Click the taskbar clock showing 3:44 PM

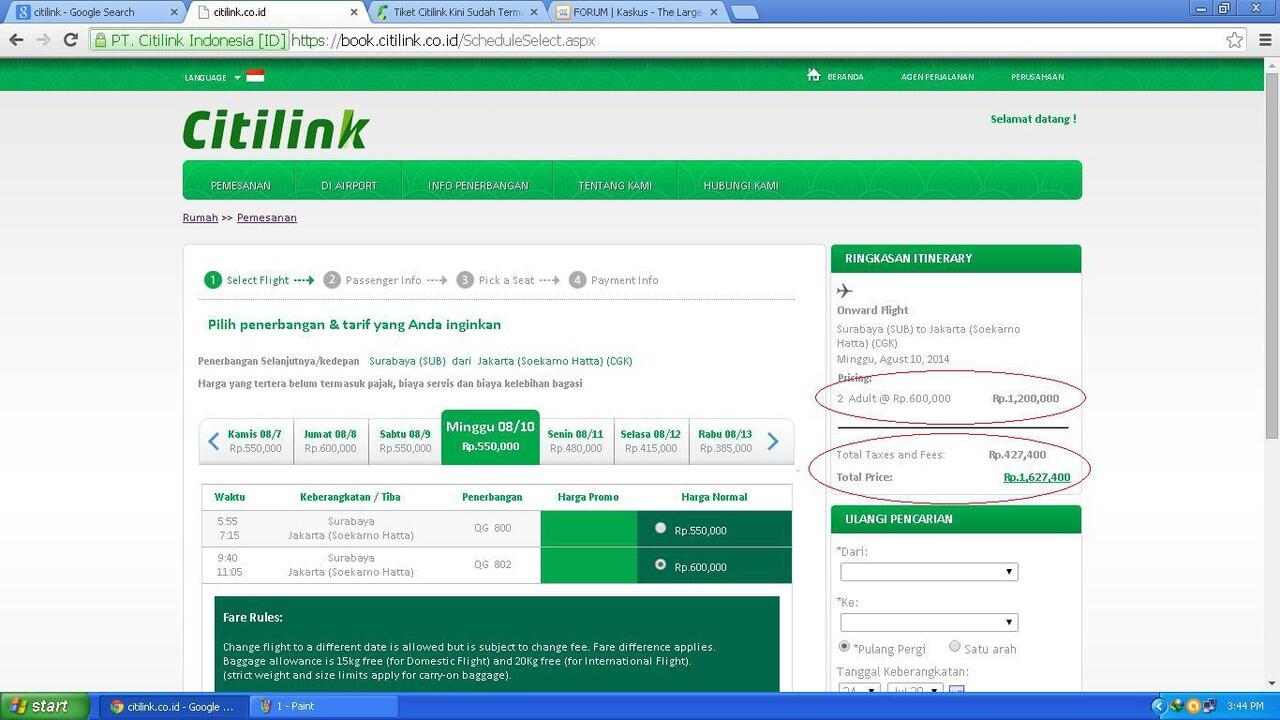tap(1245, 706)
